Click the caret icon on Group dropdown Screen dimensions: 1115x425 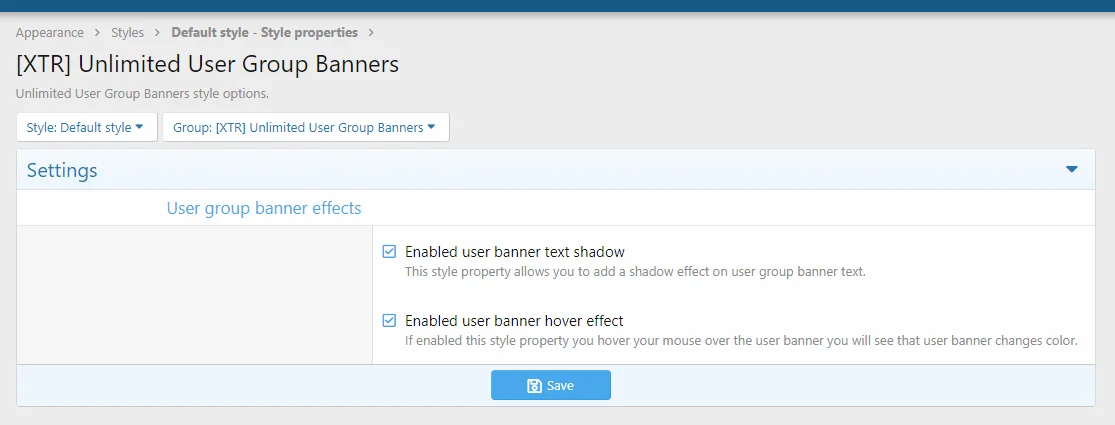click(431, 127)
